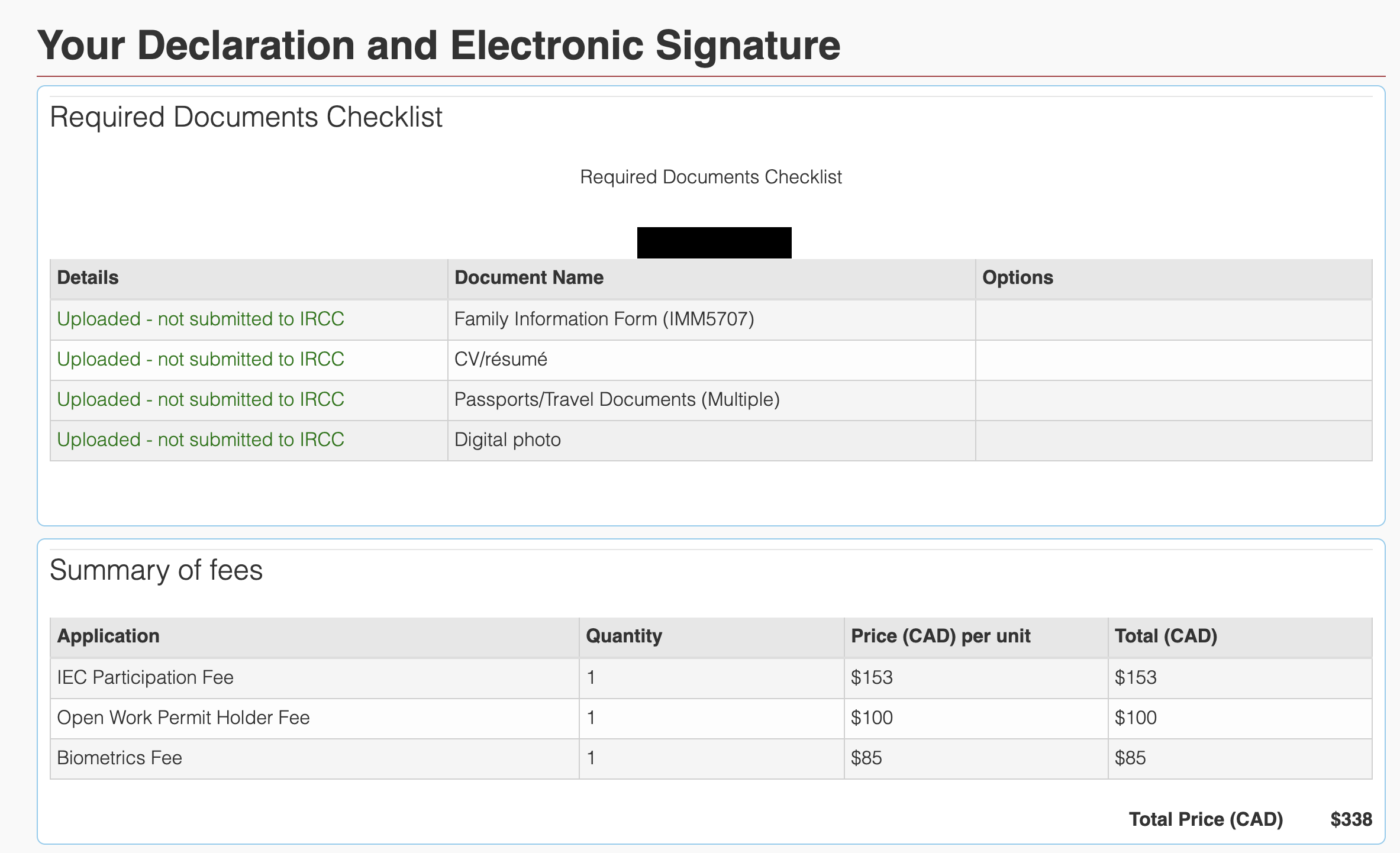
Task: Select the IEC Participation Fee row
Action: [x=711, y=678]
